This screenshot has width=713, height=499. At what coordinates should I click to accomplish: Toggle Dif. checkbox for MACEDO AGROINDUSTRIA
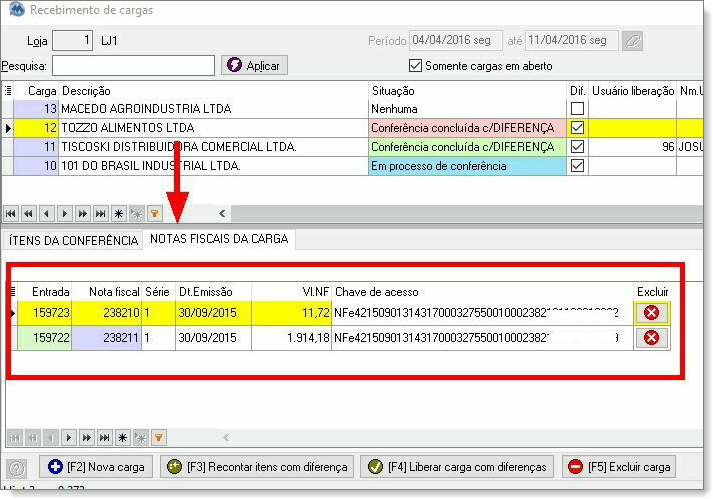tap(577, 109)
